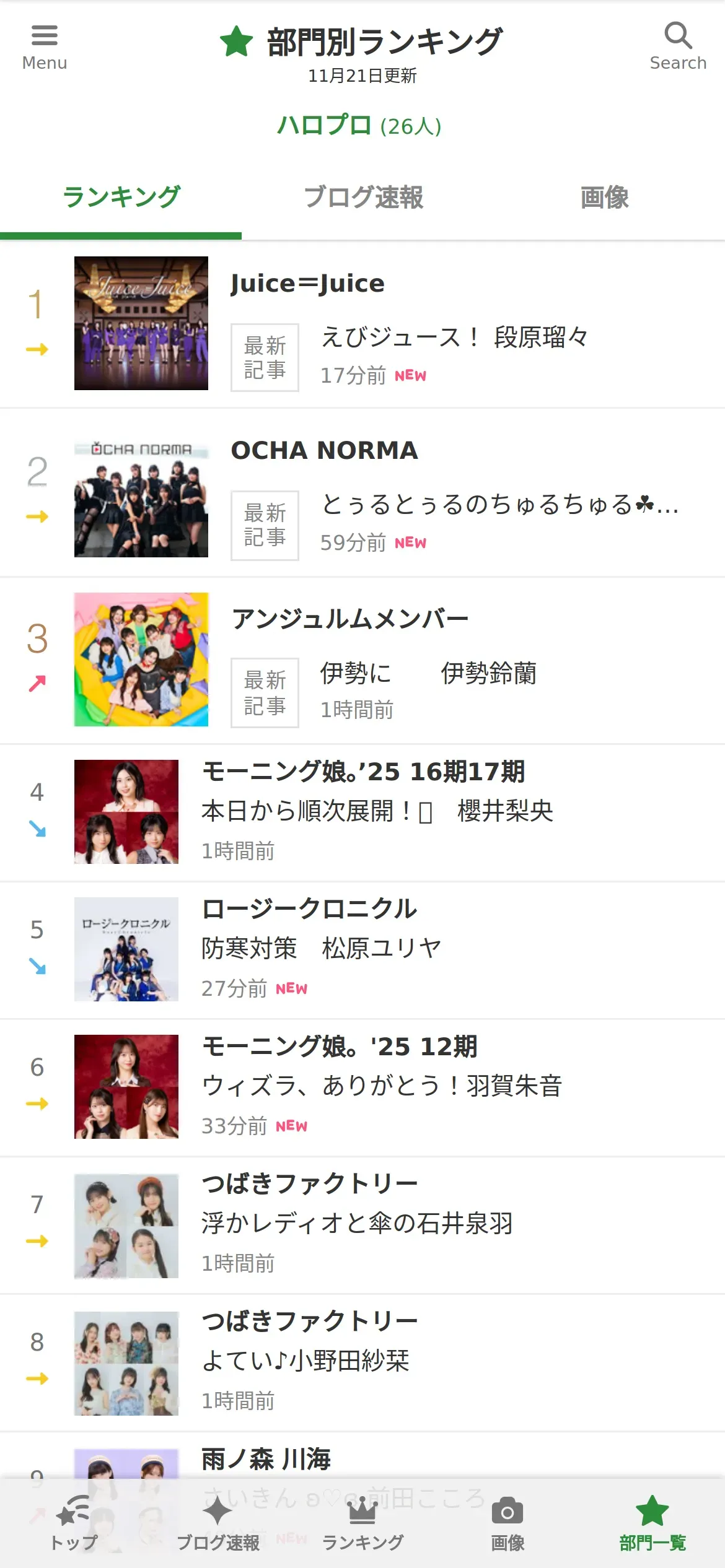
Task: Open つばきファクトリー article by 石井泉羽
Action: 357,1223
